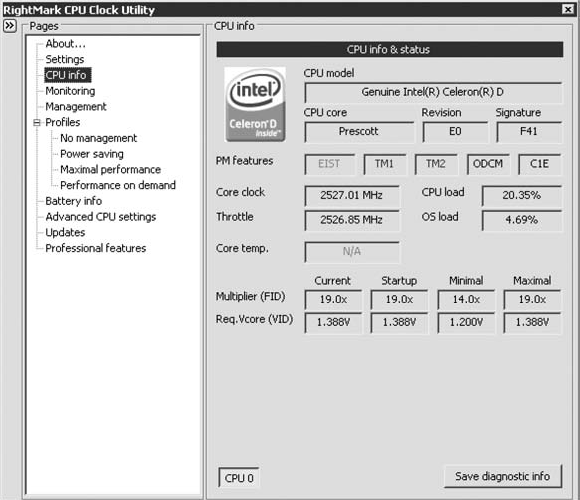Open the Battery info page

(x=74, y=201)
